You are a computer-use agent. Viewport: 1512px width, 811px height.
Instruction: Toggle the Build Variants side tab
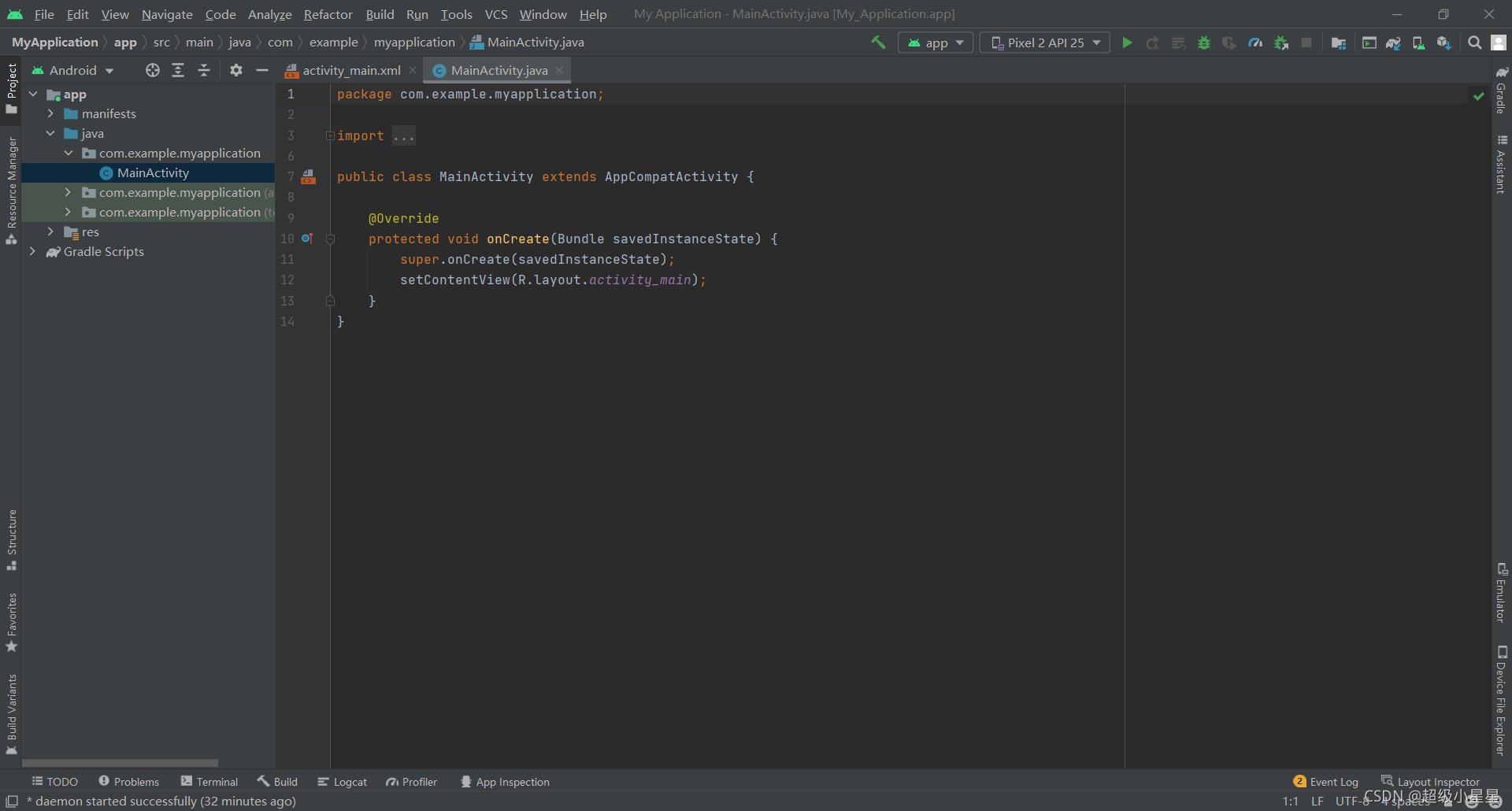tap(11, 713)
